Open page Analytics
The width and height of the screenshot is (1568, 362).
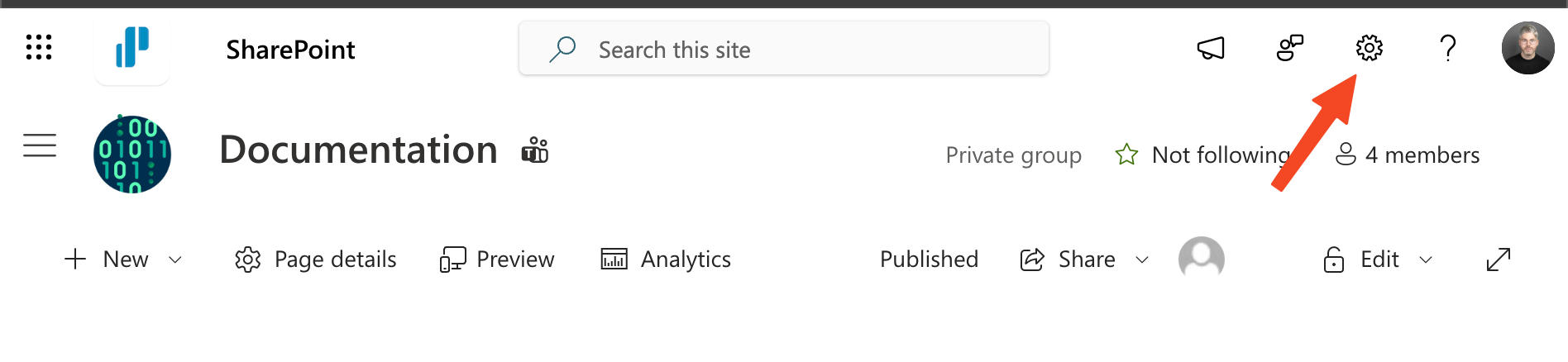pyautogui.click(x=666, y=260)
